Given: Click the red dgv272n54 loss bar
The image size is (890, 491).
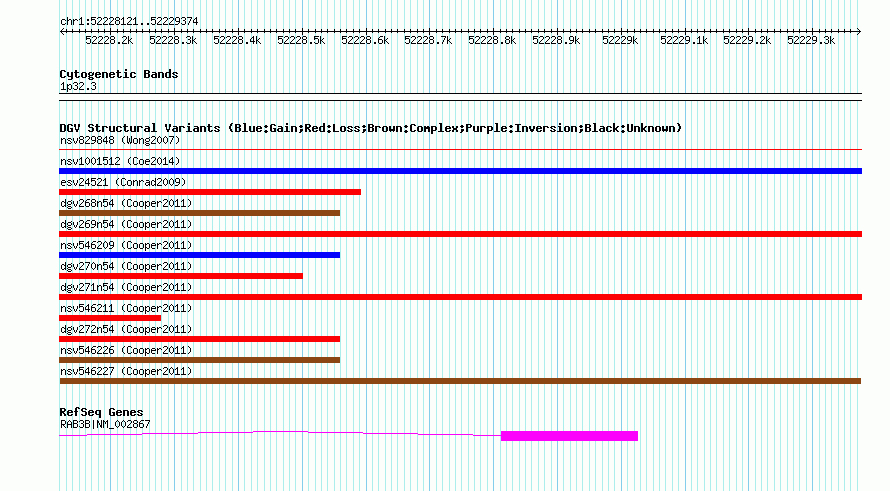Looking at the screenshot, I should pos(200,339).
